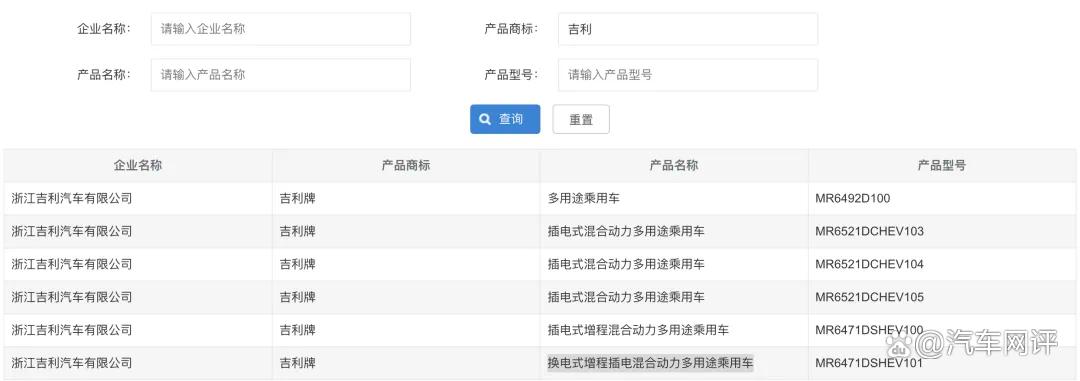1080x381 pixels.
Task: Click 吉利牌 in MR6521DCHEV105 row
Action: click(298, 297)
